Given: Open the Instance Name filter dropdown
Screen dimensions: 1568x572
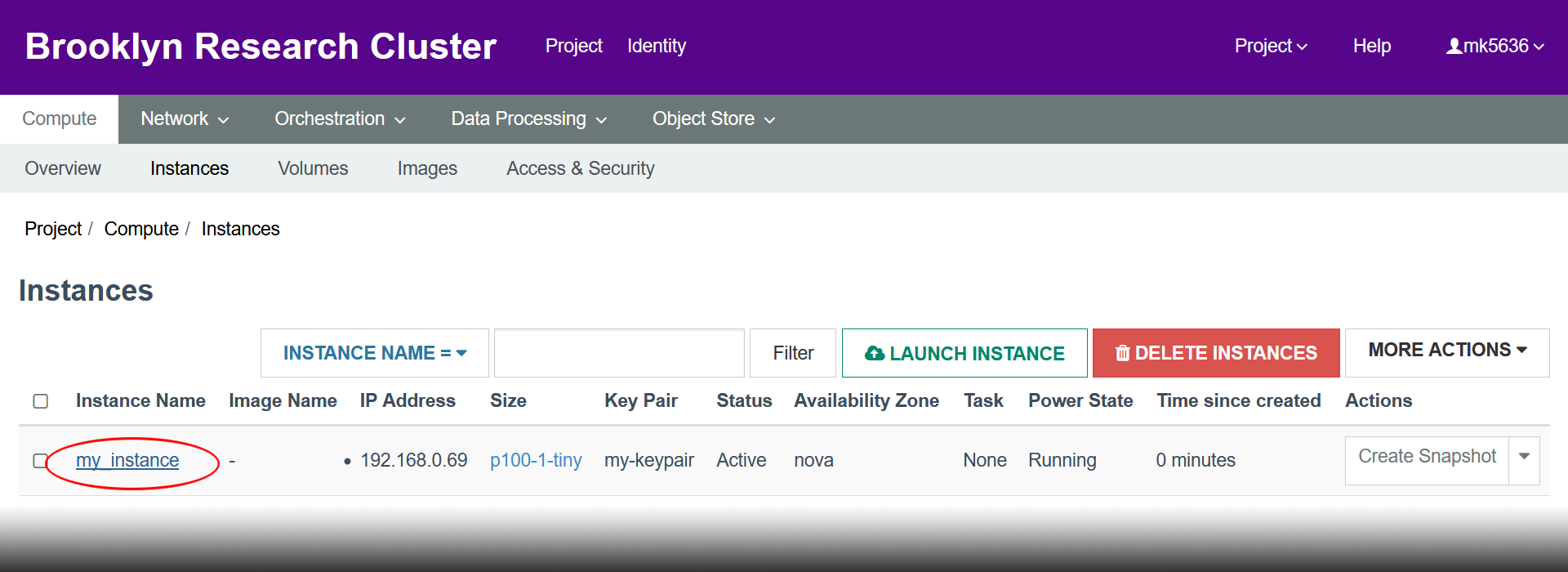Looking at the screenshot, I should pyautogui.click(x=374, y=353).
